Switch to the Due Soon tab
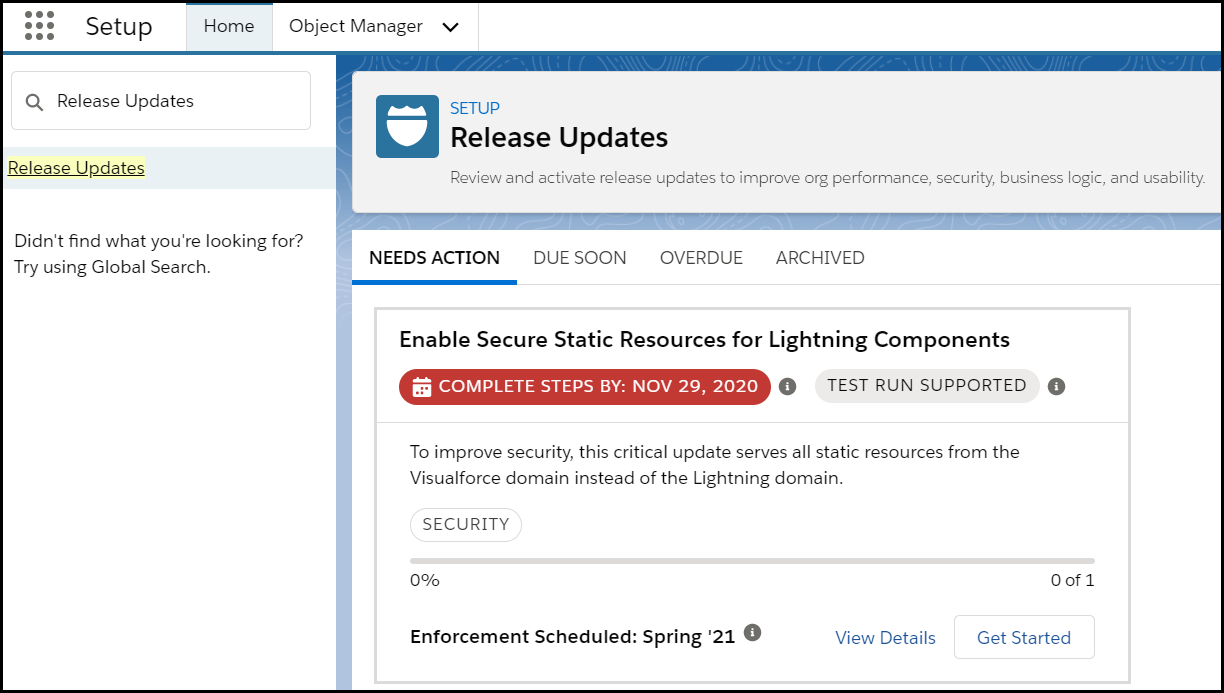Screen dimensions: 1224x693 click(x=580, y=258)
